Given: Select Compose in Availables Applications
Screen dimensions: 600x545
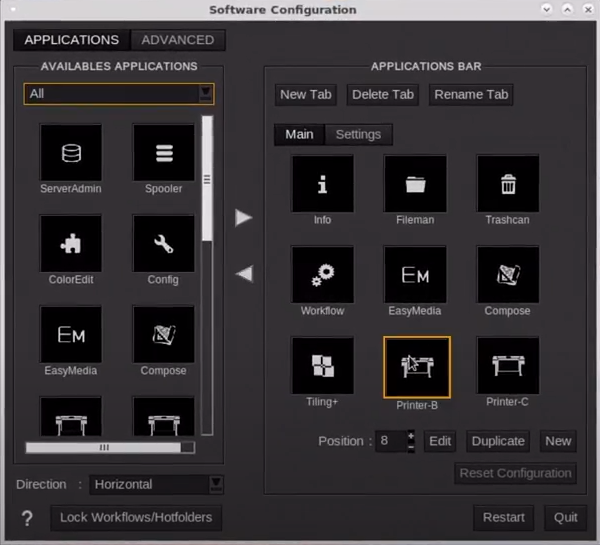Looking at the screenshot, I should tap(164, 334).
